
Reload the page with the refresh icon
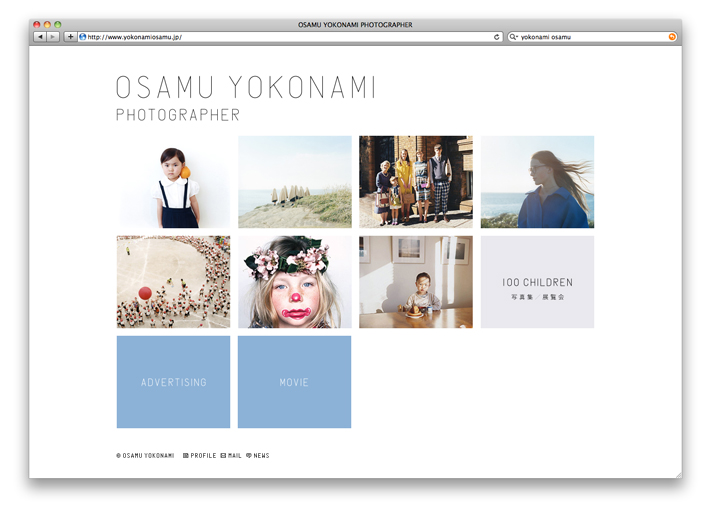[497, 37]
